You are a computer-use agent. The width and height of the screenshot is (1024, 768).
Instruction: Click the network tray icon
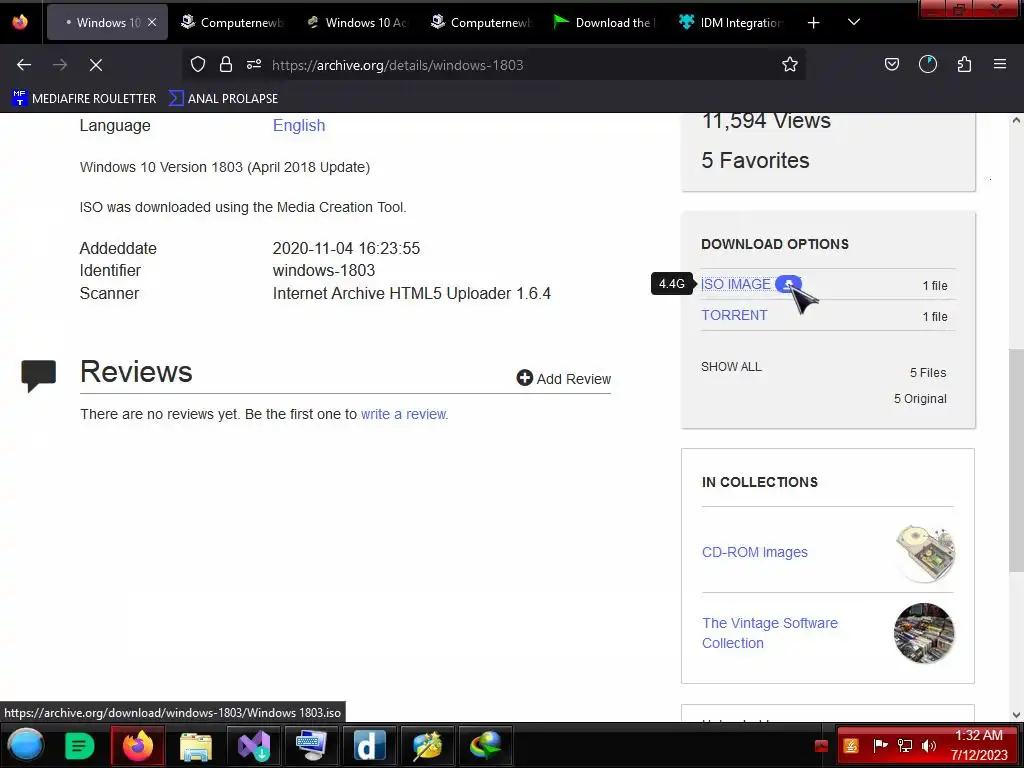[x=905, y=746]
